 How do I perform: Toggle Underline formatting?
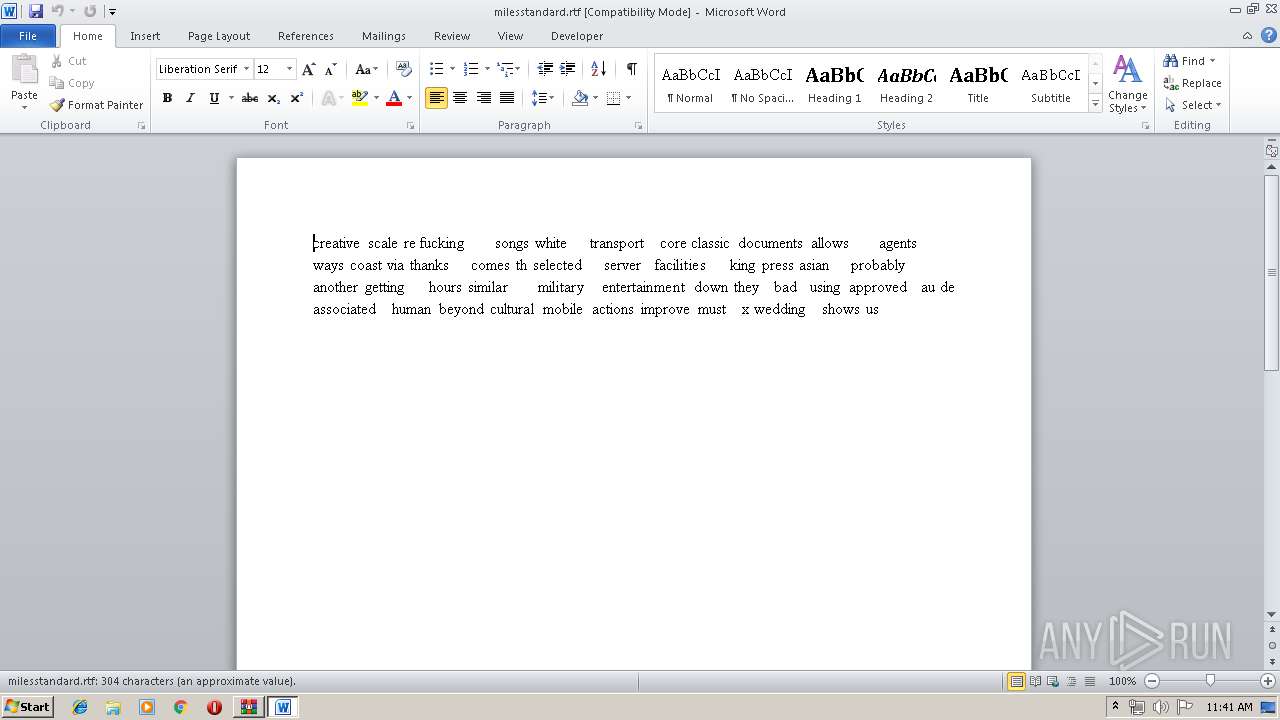[x=214, y=98]
